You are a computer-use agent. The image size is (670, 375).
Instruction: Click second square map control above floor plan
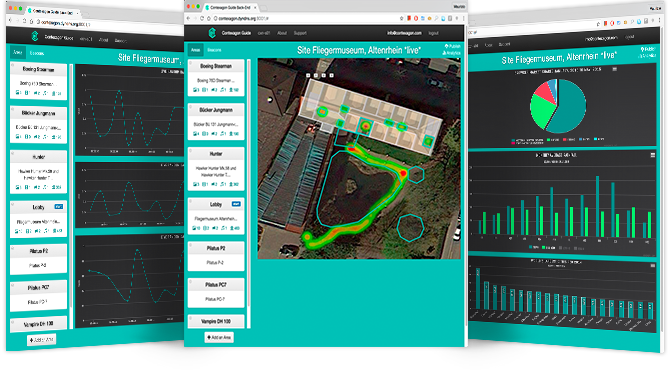point(316,75)
